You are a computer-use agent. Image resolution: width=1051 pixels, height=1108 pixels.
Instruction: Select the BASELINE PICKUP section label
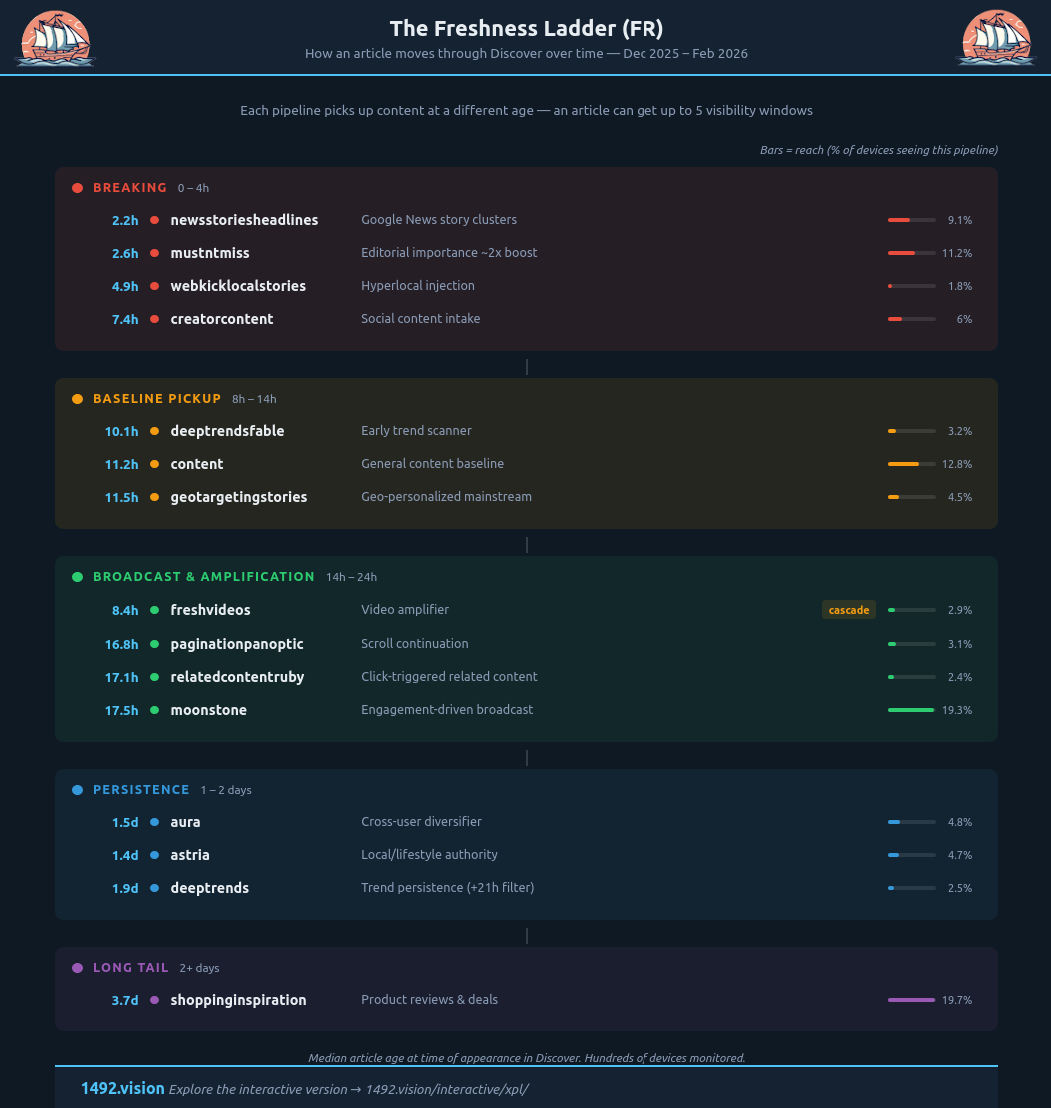click(157, 398)
